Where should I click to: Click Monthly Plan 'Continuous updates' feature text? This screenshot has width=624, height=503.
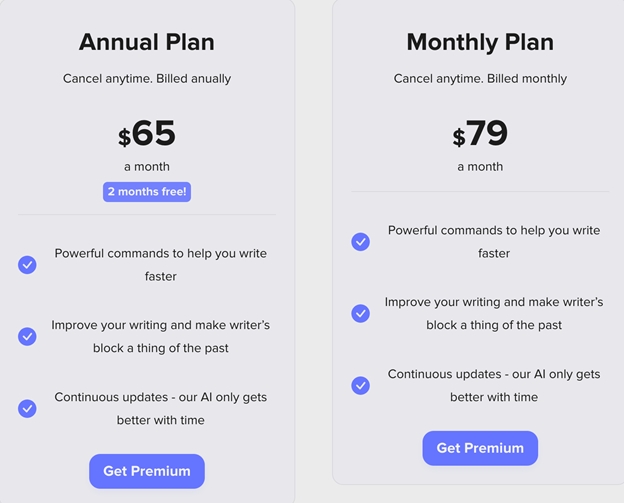494,386
